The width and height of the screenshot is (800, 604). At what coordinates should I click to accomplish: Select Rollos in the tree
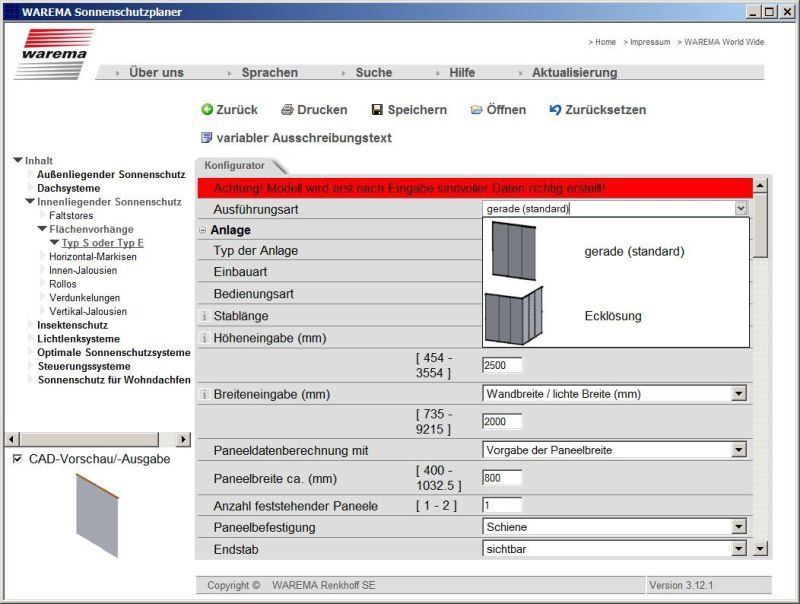coord(62,284)
